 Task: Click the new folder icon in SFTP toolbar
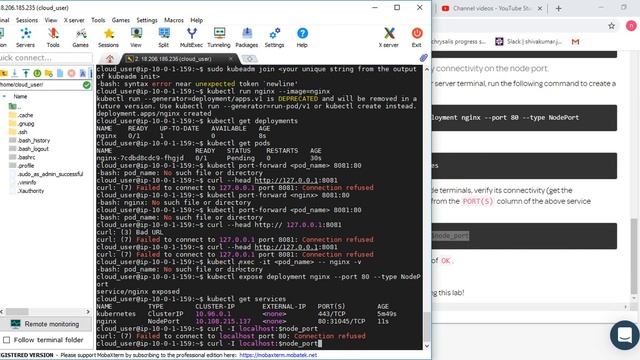49,73
